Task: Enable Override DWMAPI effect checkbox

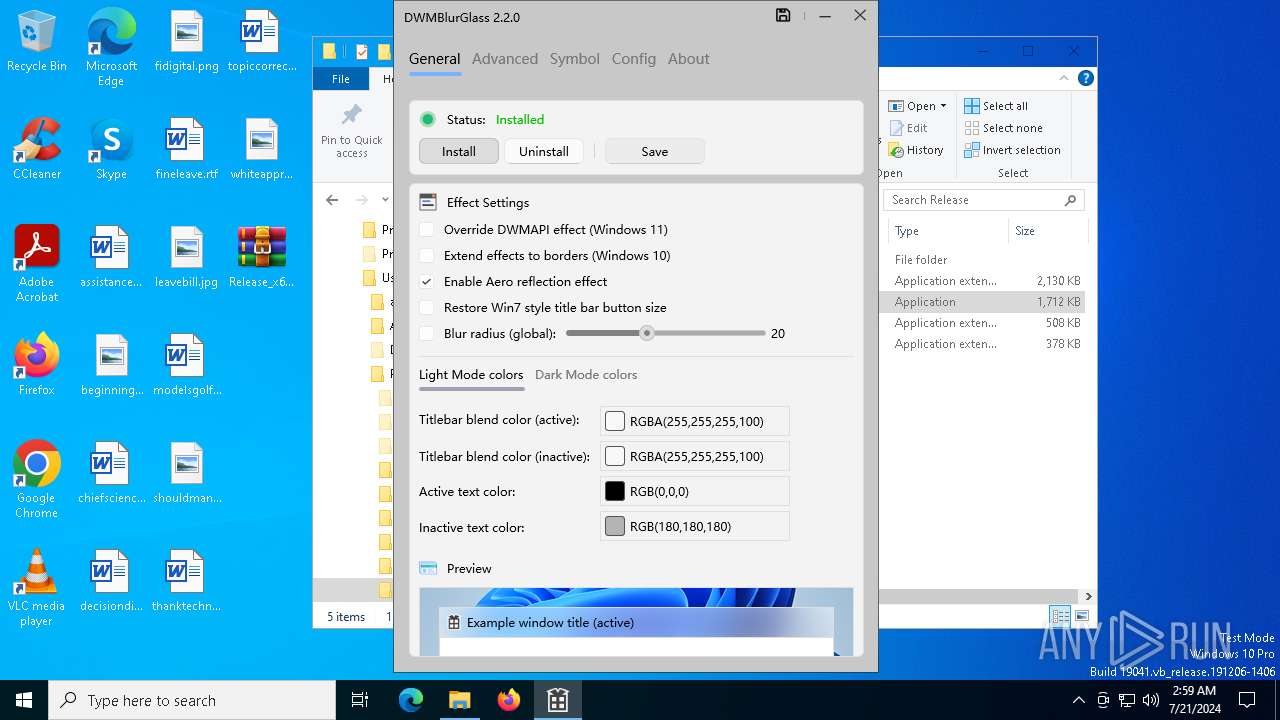Action: click(427, 230)
